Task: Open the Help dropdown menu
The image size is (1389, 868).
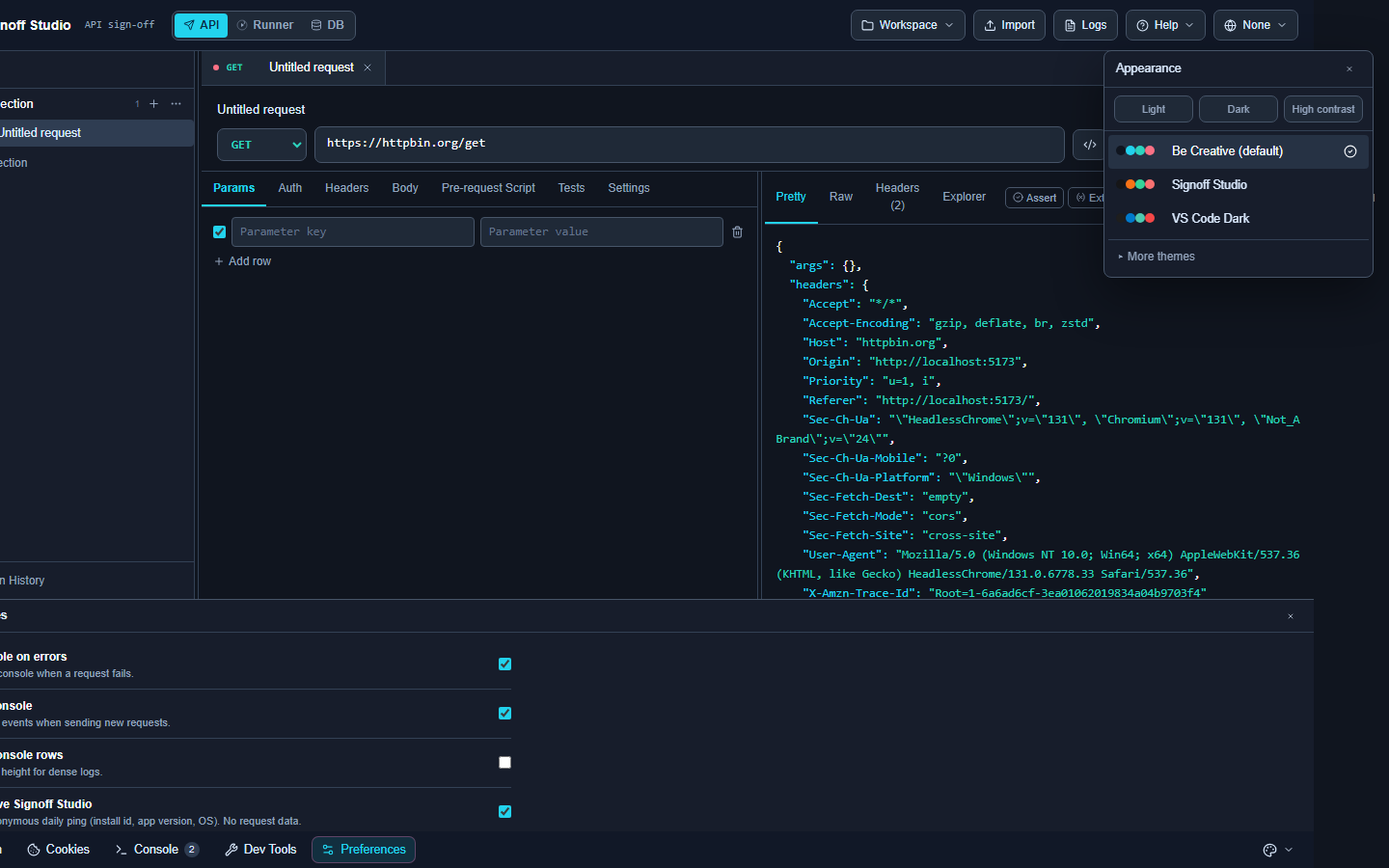Action: pyautogui.click(x=1165, y=25)
